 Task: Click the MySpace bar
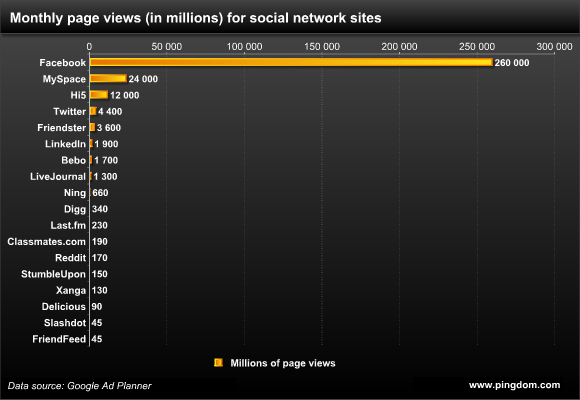pos(108,78)
